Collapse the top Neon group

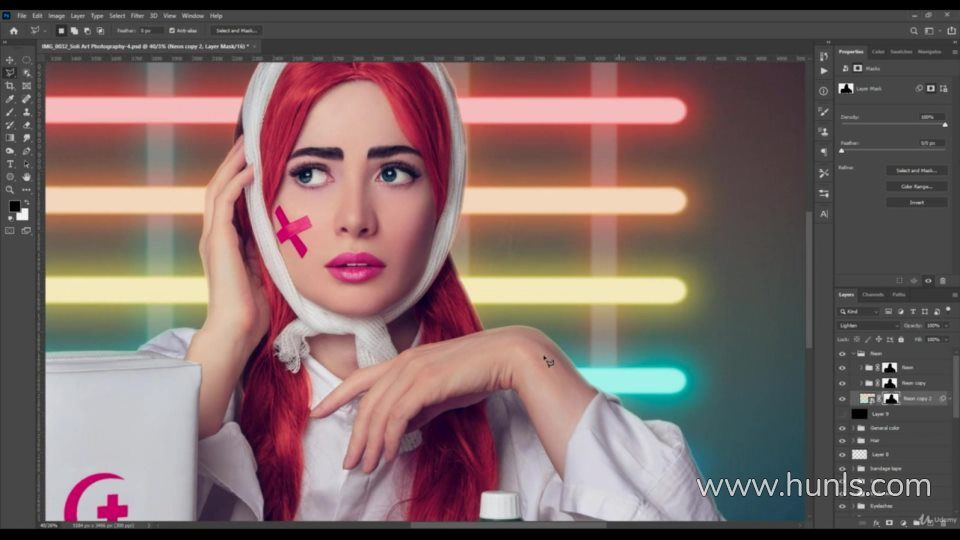853,354
